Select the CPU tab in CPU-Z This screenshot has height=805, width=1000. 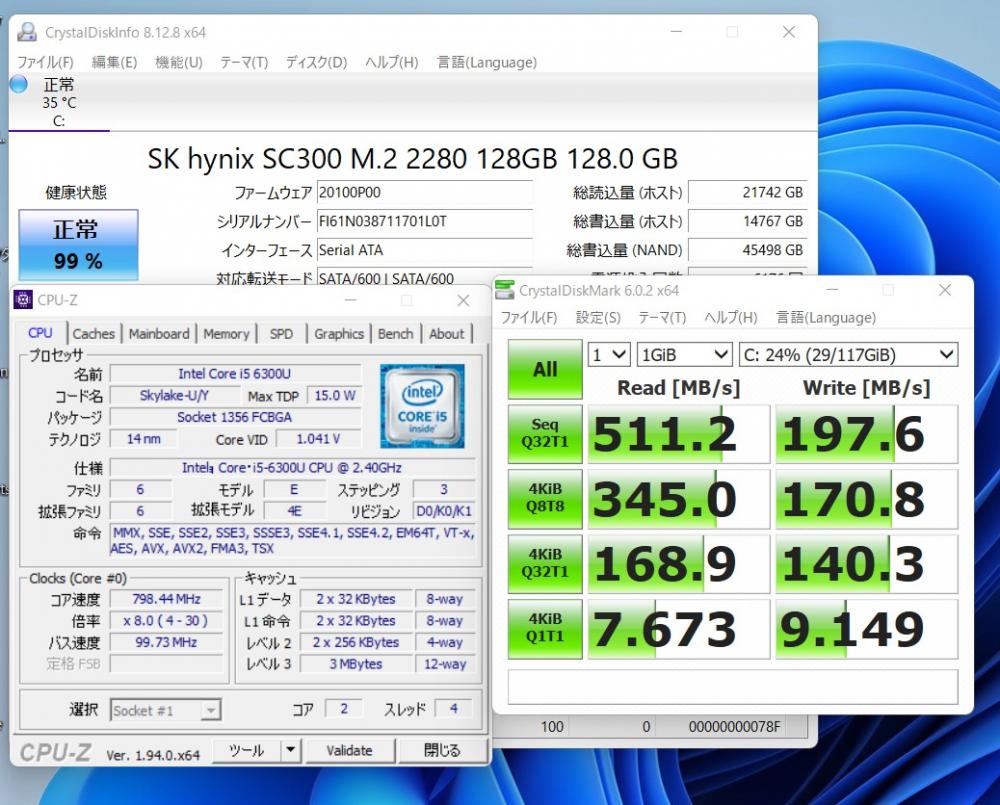pyautogui.click(x=40, y=333)
